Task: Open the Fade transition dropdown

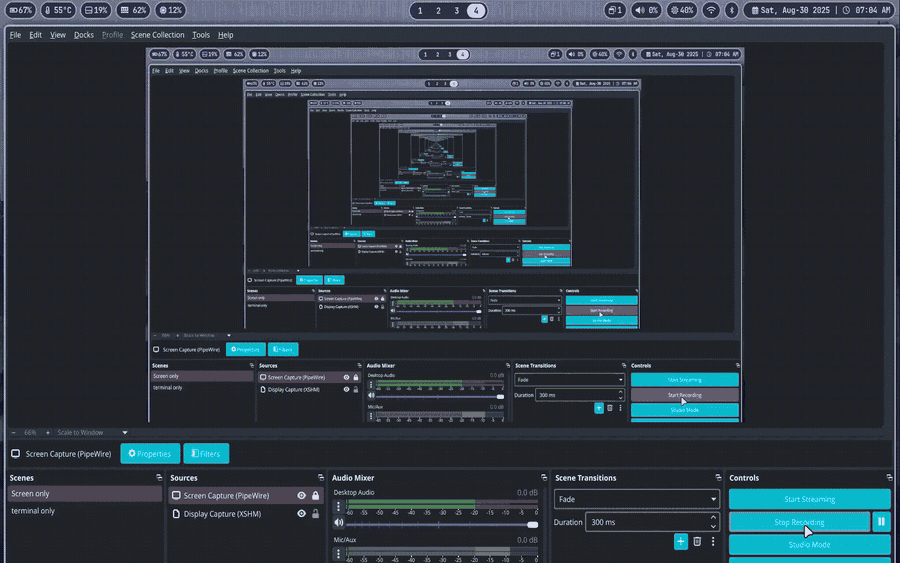Action: (x=637, y=499)
